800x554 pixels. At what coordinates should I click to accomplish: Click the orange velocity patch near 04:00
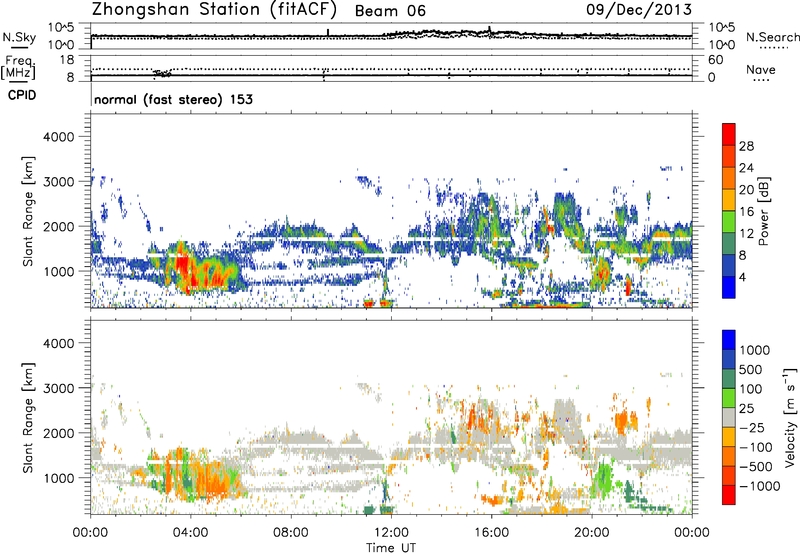coord(213,481)
